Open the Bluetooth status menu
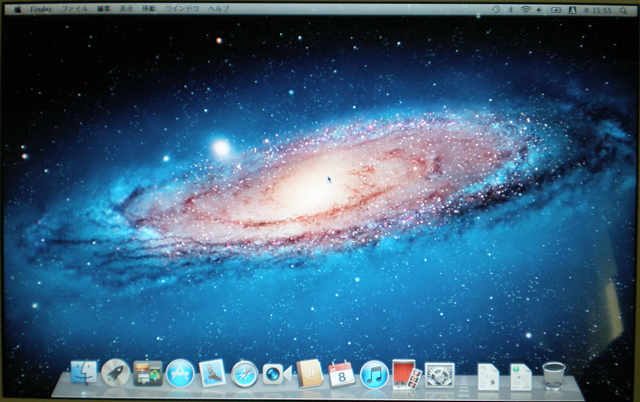This screenshot has height=402, width=640. point(511,10)
